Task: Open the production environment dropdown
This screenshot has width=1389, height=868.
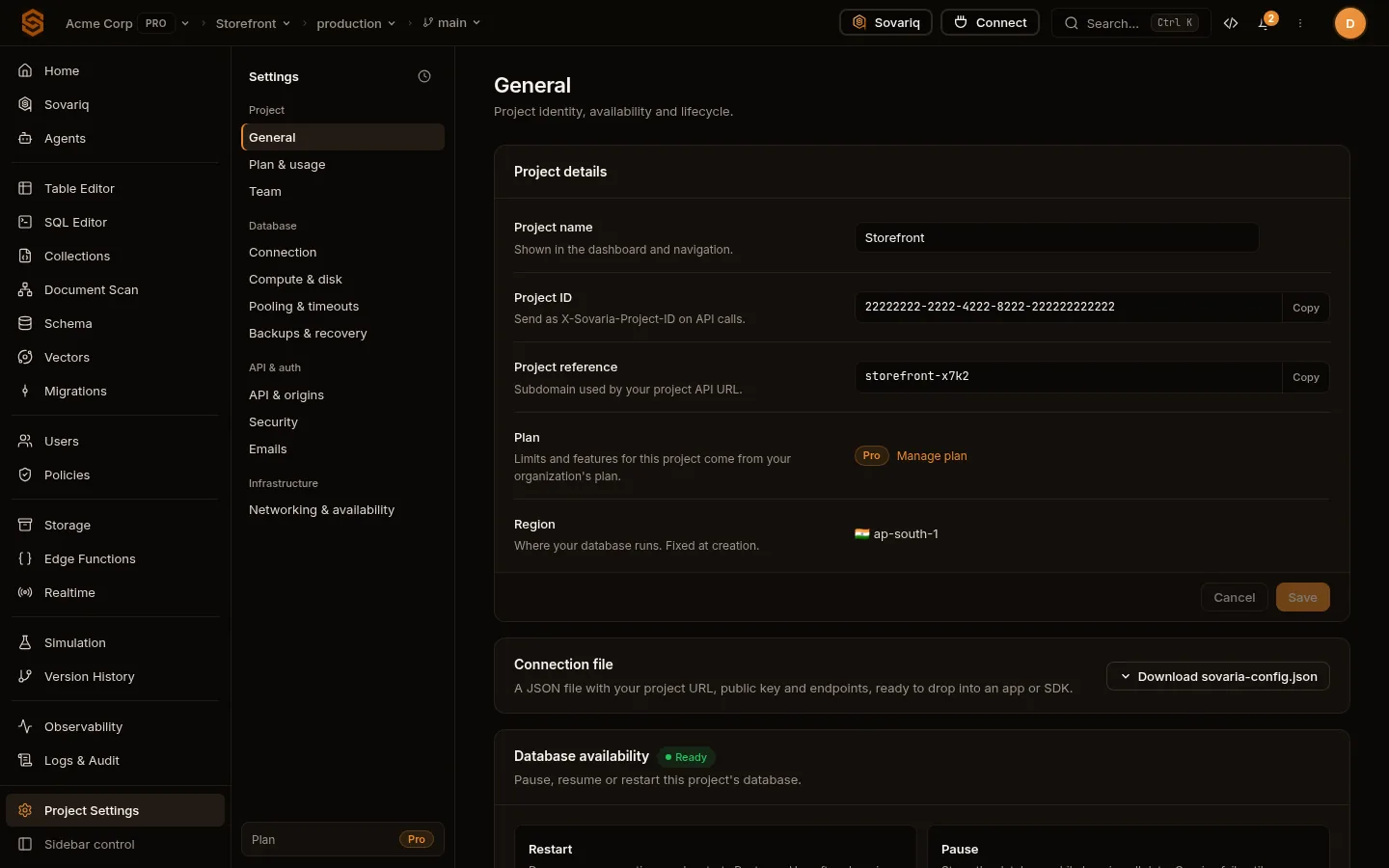Action: pos(356,23)
